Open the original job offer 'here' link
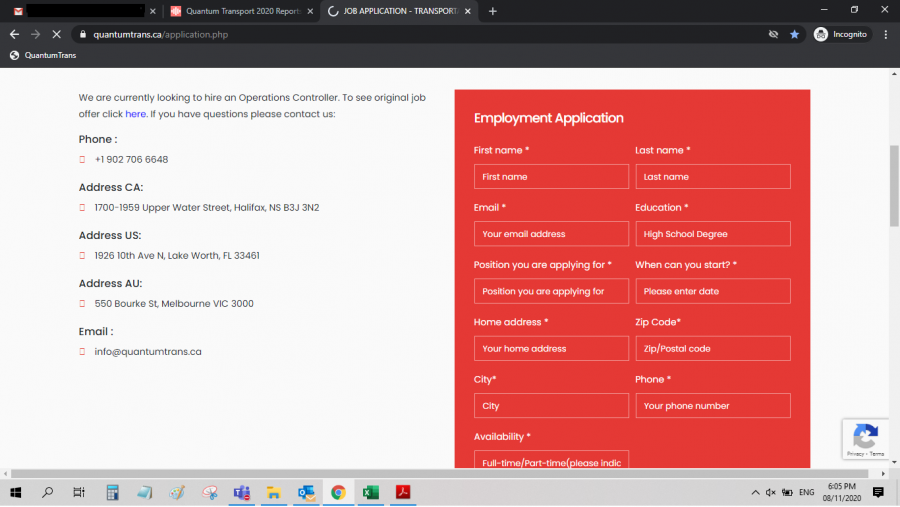This screenshot has height=507, width=900. click(x=135, y=114)
